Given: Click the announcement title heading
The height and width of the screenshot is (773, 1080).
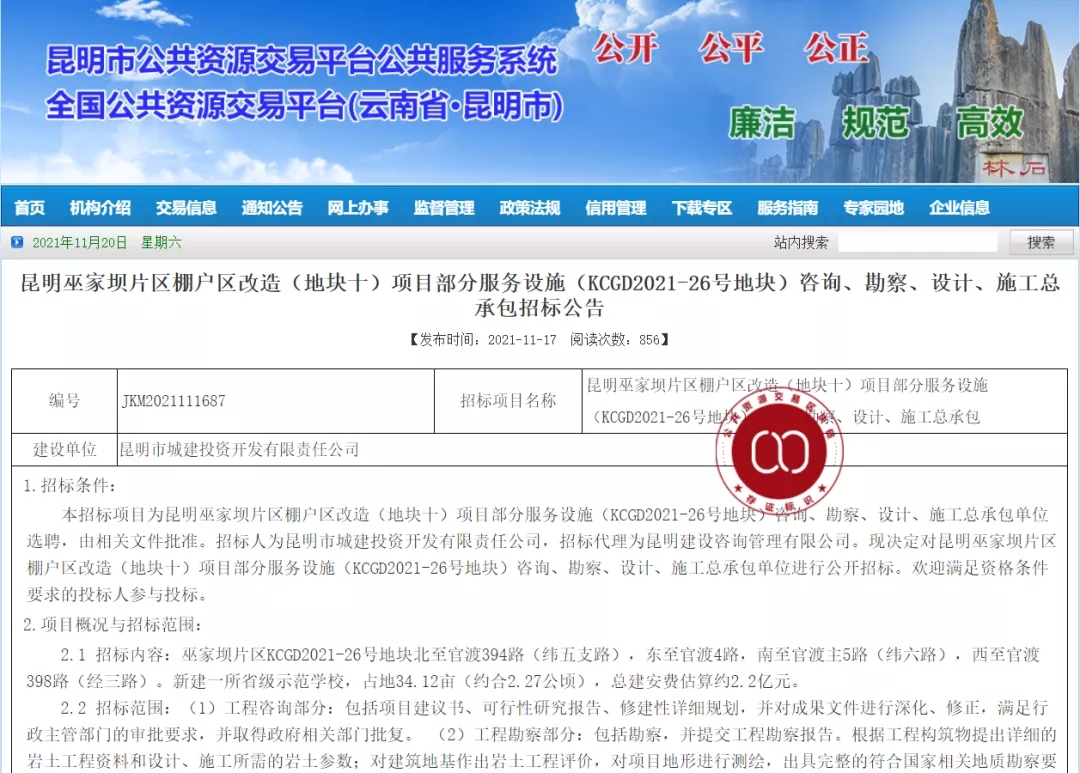Looking at the screenshot, I should tap(540, 295).
